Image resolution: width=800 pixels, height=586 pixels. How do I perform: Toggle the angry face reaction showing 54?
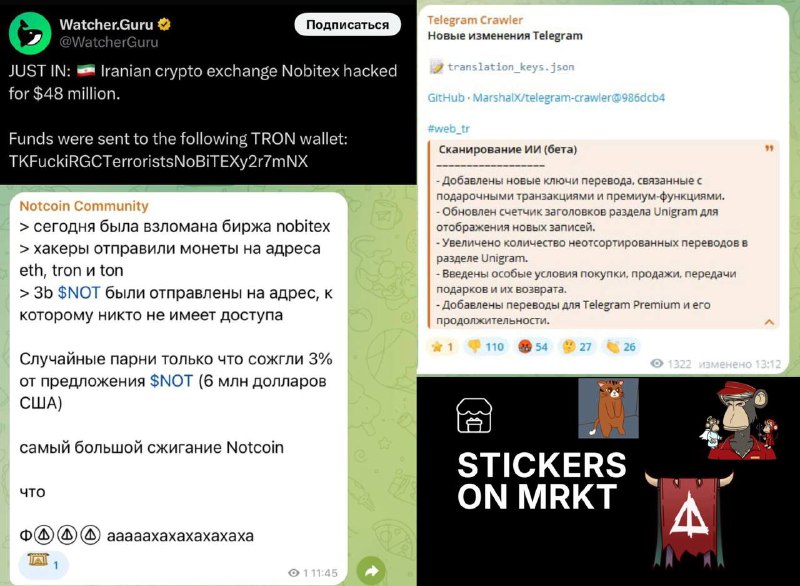coord(533,347)
